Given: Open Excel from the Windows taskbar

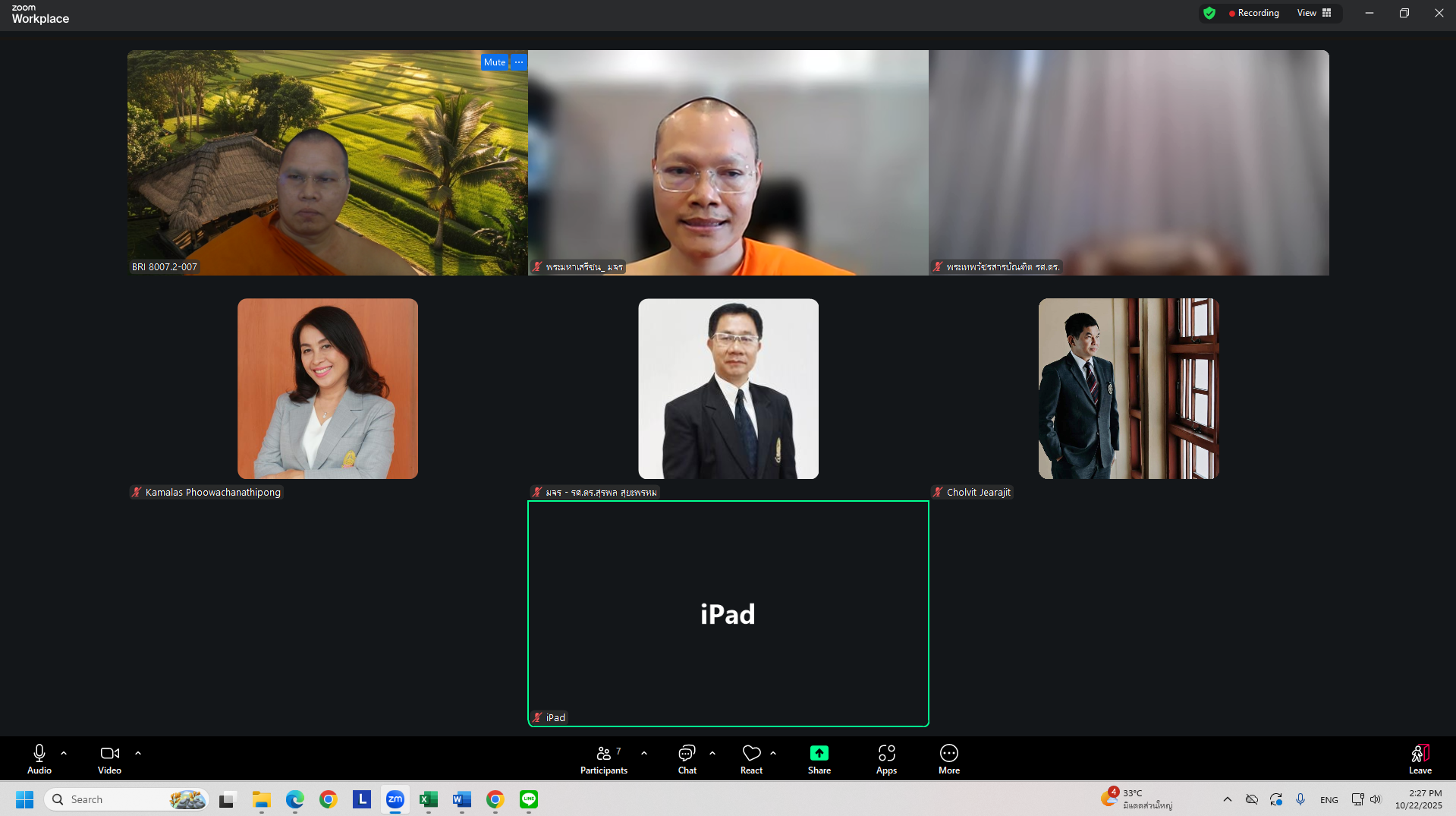Looking at the screenshot, I should point(429,799).
